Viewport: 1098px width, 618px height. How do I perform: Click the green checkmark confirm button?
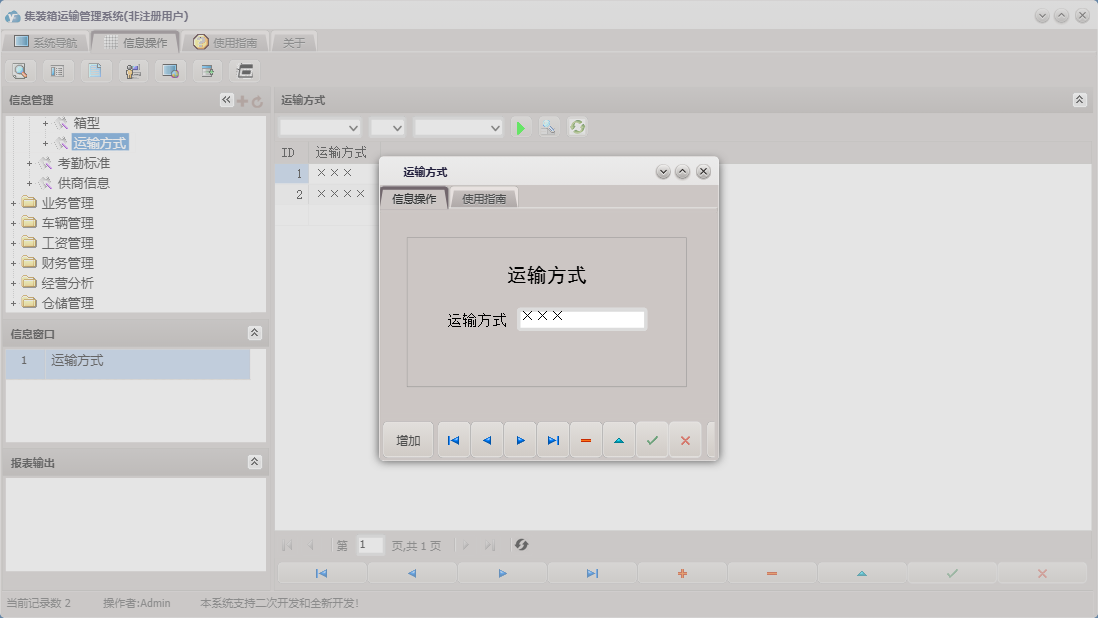652,439
